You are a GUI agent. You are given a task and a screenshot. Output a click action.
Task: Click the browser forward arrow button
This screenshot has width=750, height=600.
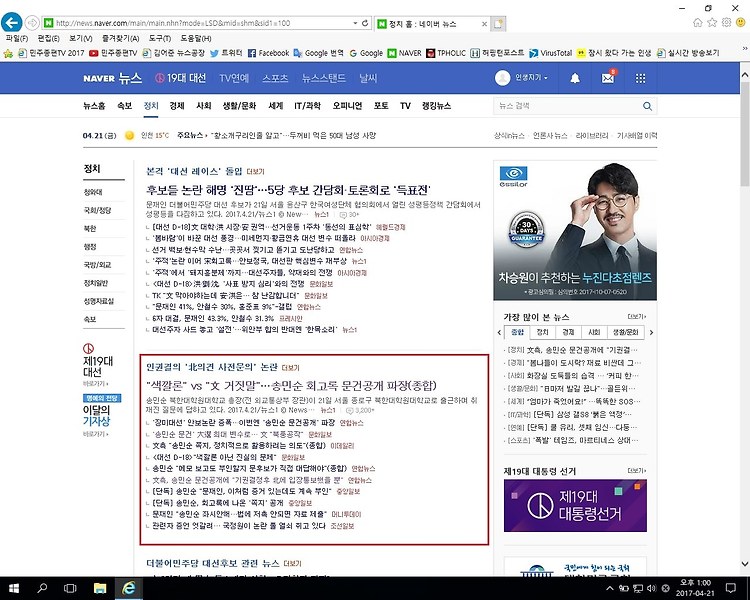click(32, 22)
